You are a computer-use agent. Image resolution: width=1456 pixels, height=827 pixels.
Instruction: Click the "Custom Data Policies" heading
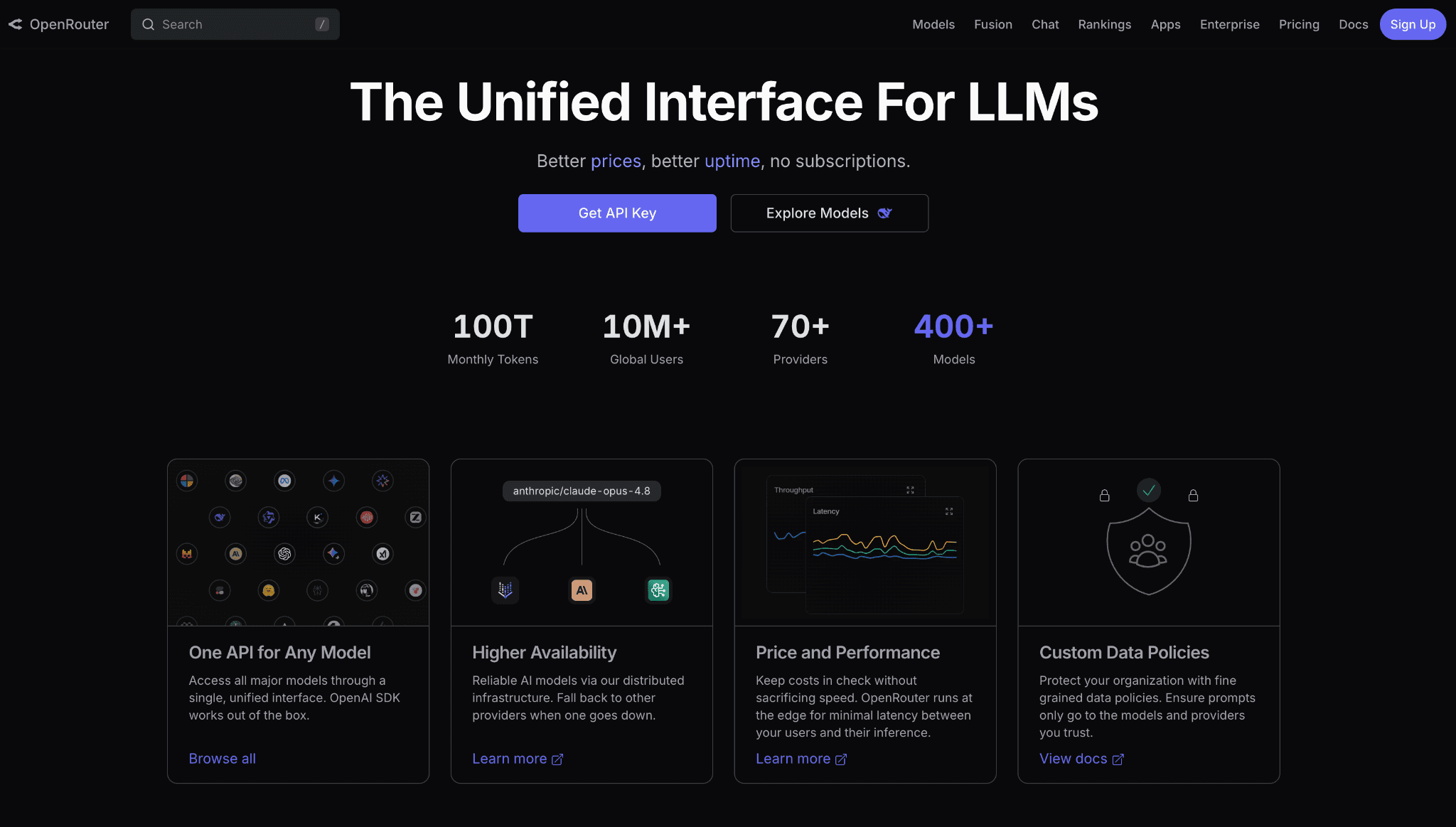pos(1124,653)
